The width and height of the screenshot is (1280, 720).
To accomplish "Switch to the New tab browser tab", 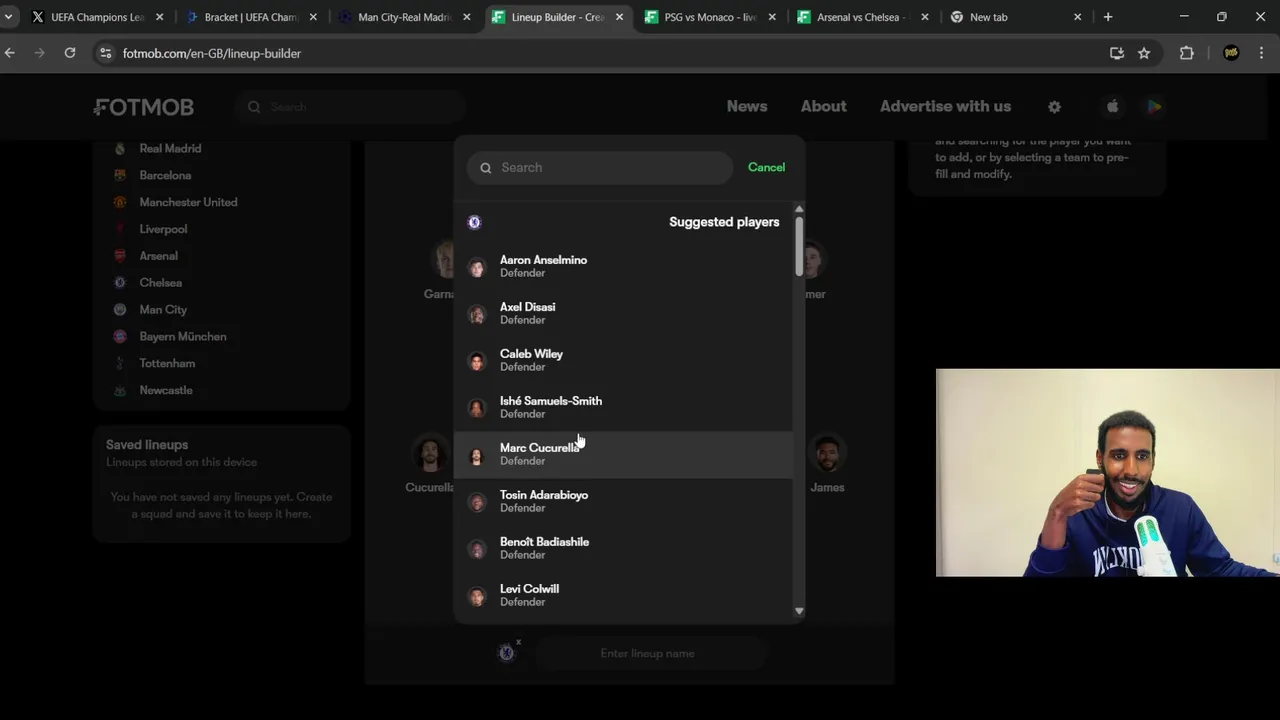I will tap(1015, 17).
